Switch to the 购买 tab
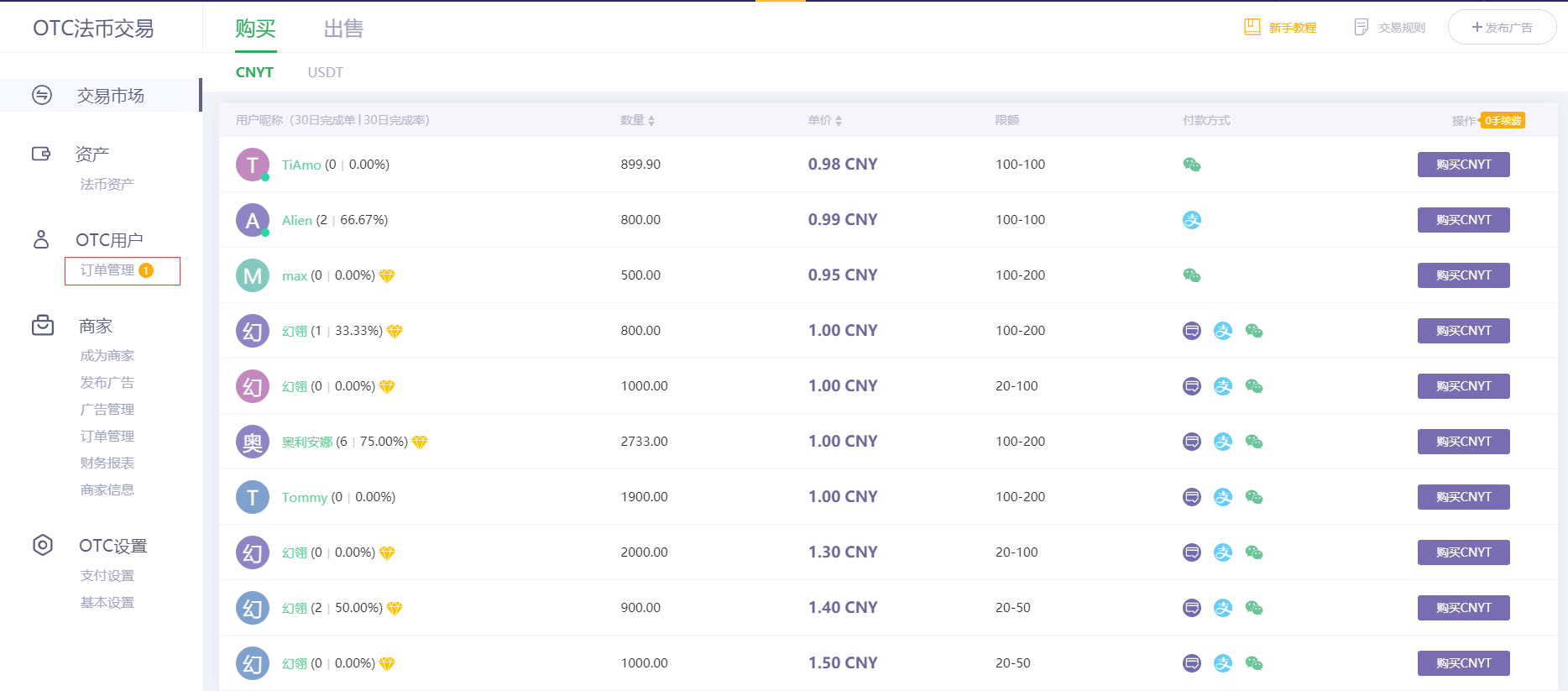Viewport: 1568px width, 691px height. 255,29
